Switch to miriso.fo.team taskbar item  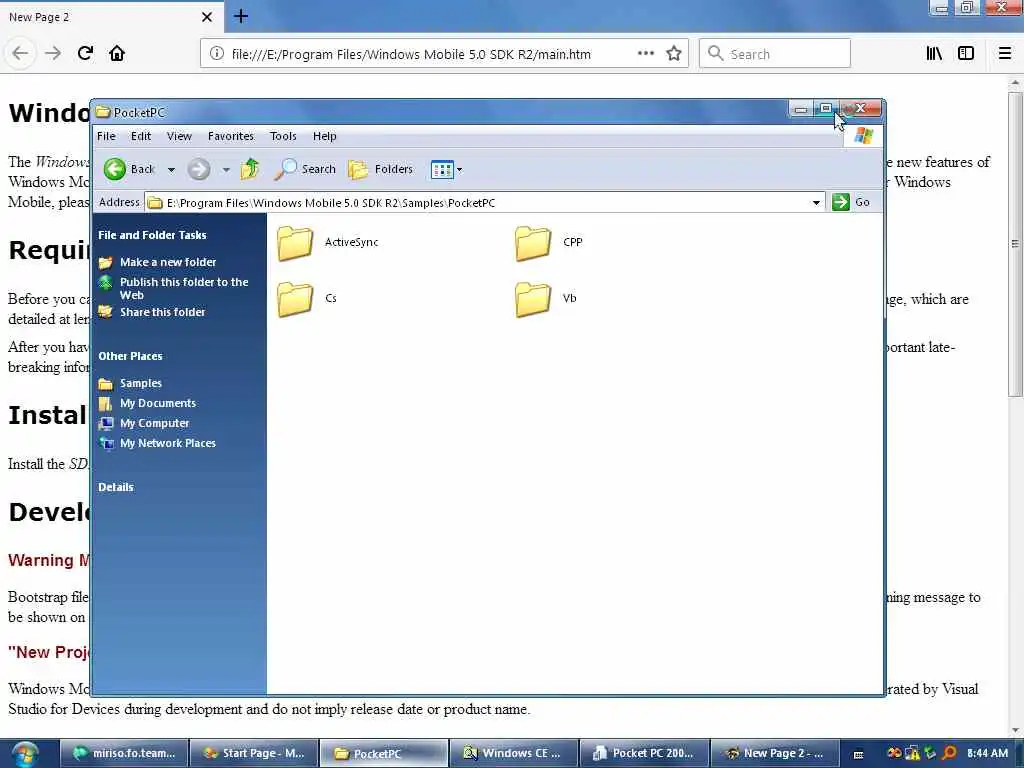[125, 753]
